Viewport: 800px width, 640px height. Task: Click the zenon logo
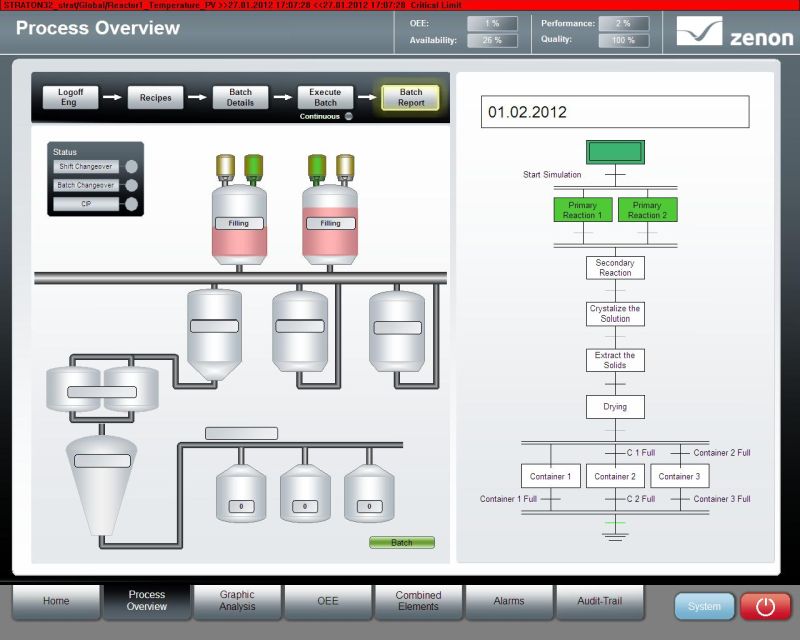pyautogui.click(x=734, y=32)
